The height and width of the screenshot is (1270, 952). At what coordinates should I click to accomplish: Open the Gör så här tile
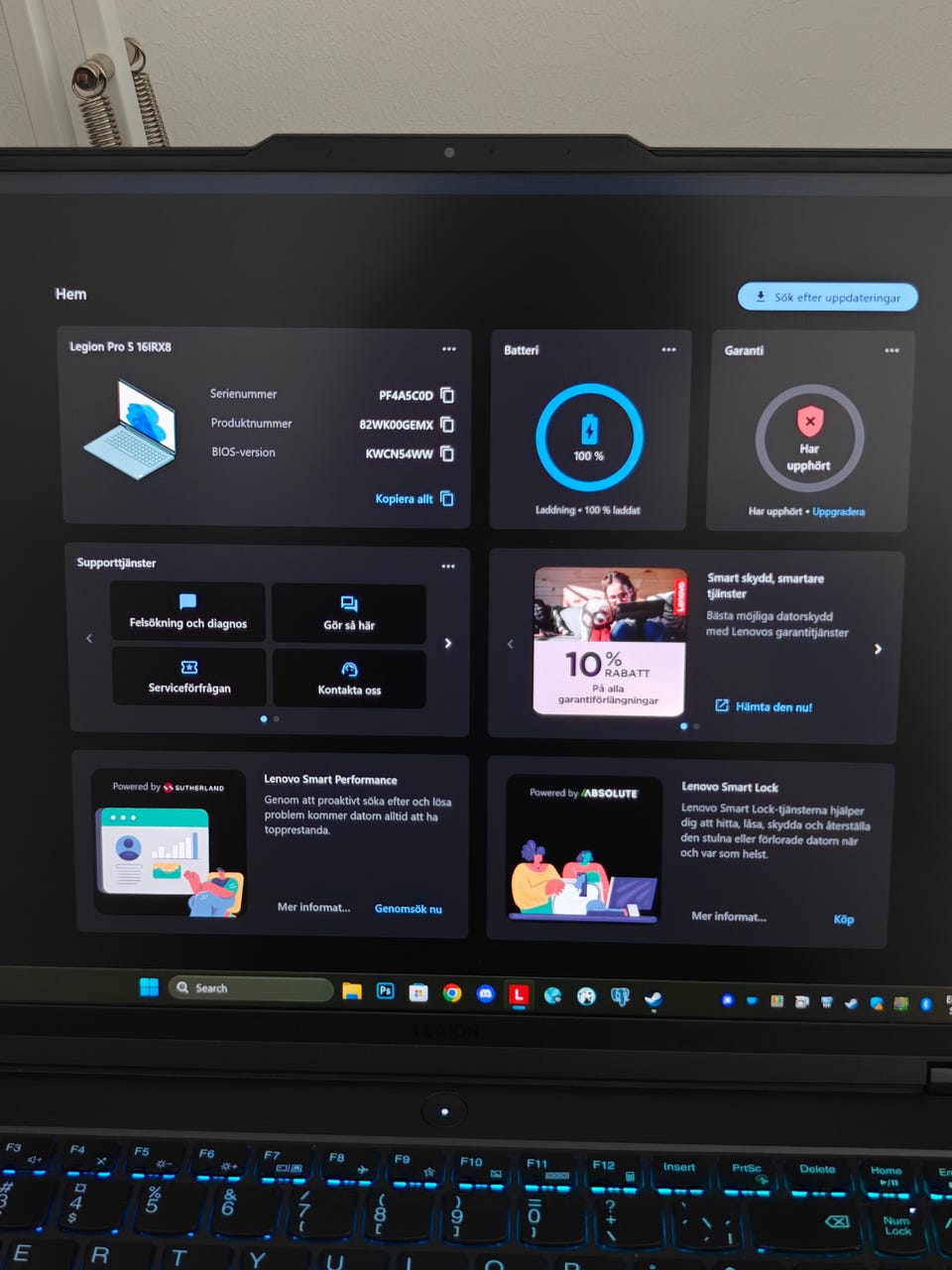(349, 613)
